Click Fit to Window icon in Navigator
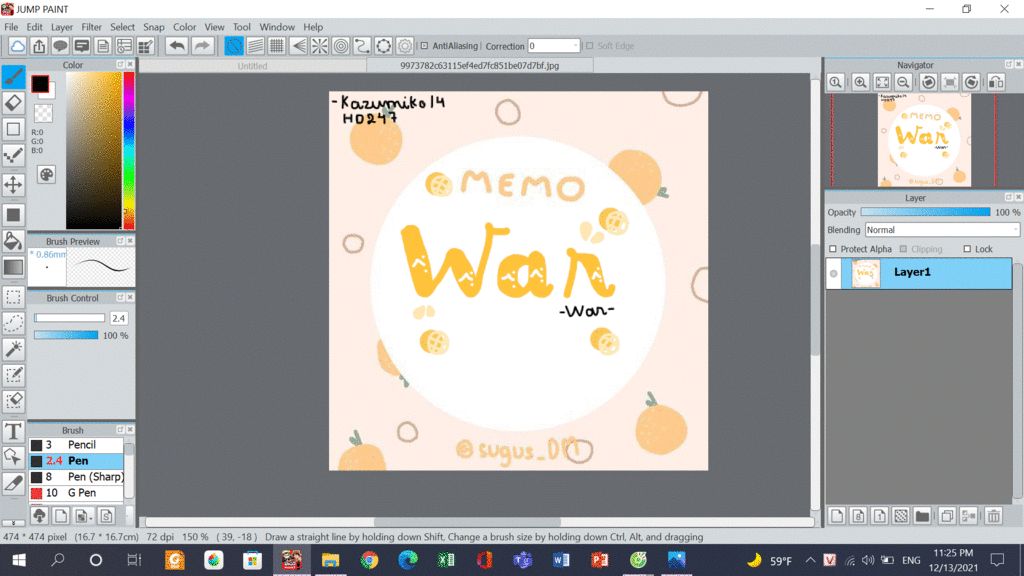The height and width of the screenshot is (576, 1024). click(x=882, y=82)
